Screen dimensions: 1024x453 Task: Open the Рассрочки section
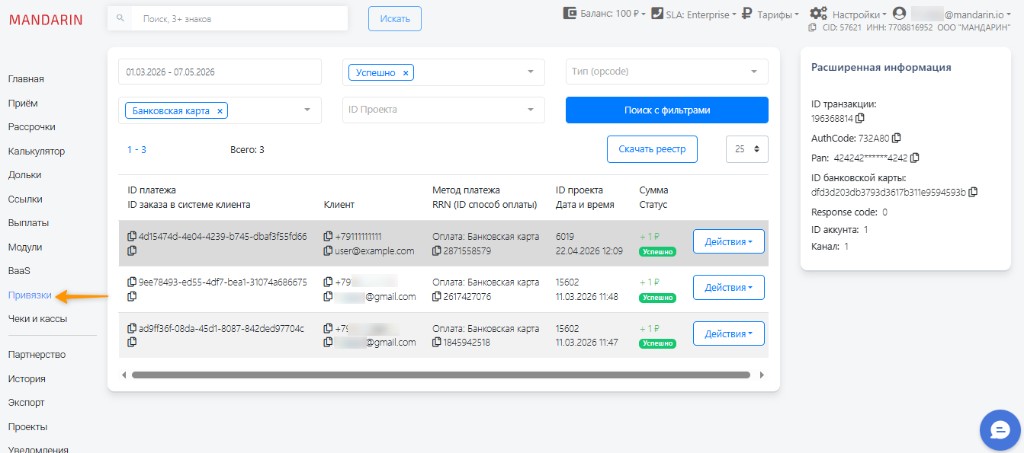pos(31,127)
